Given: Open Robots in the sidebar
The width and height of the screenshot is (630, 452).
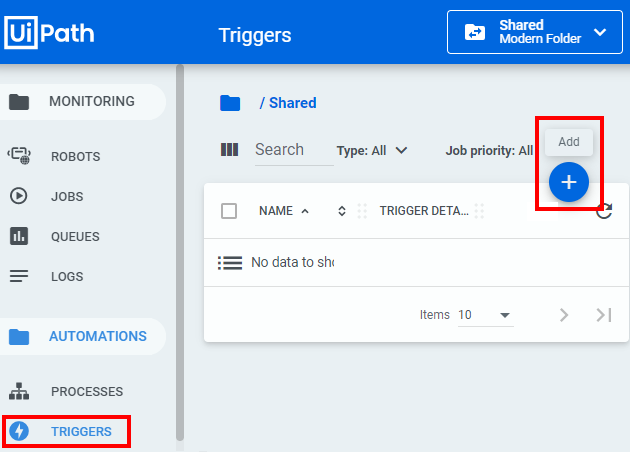Looking at the screenshot, I should click(x=75, y=157).
